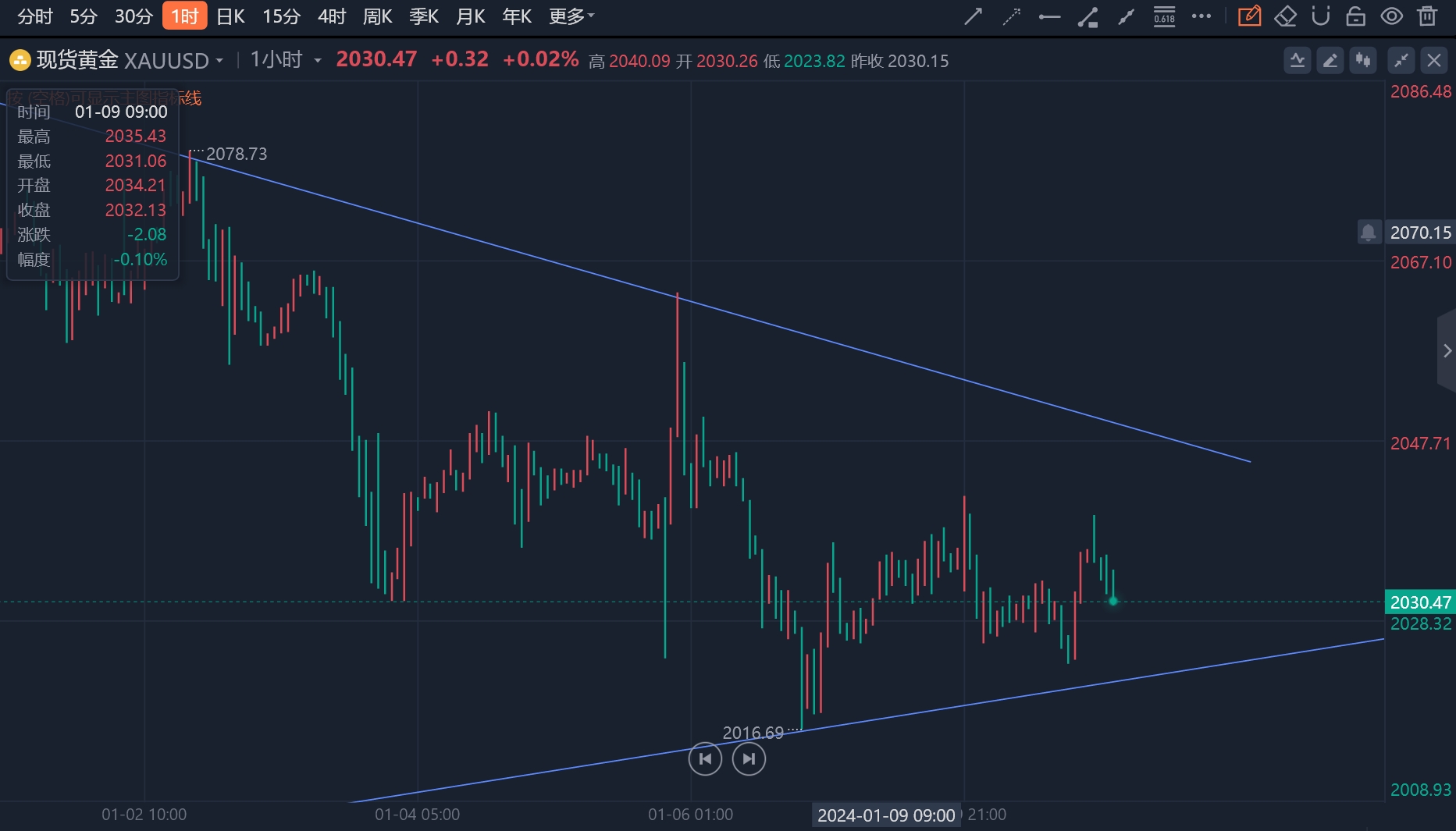Open the indicators panel button

click(1298, 60)
